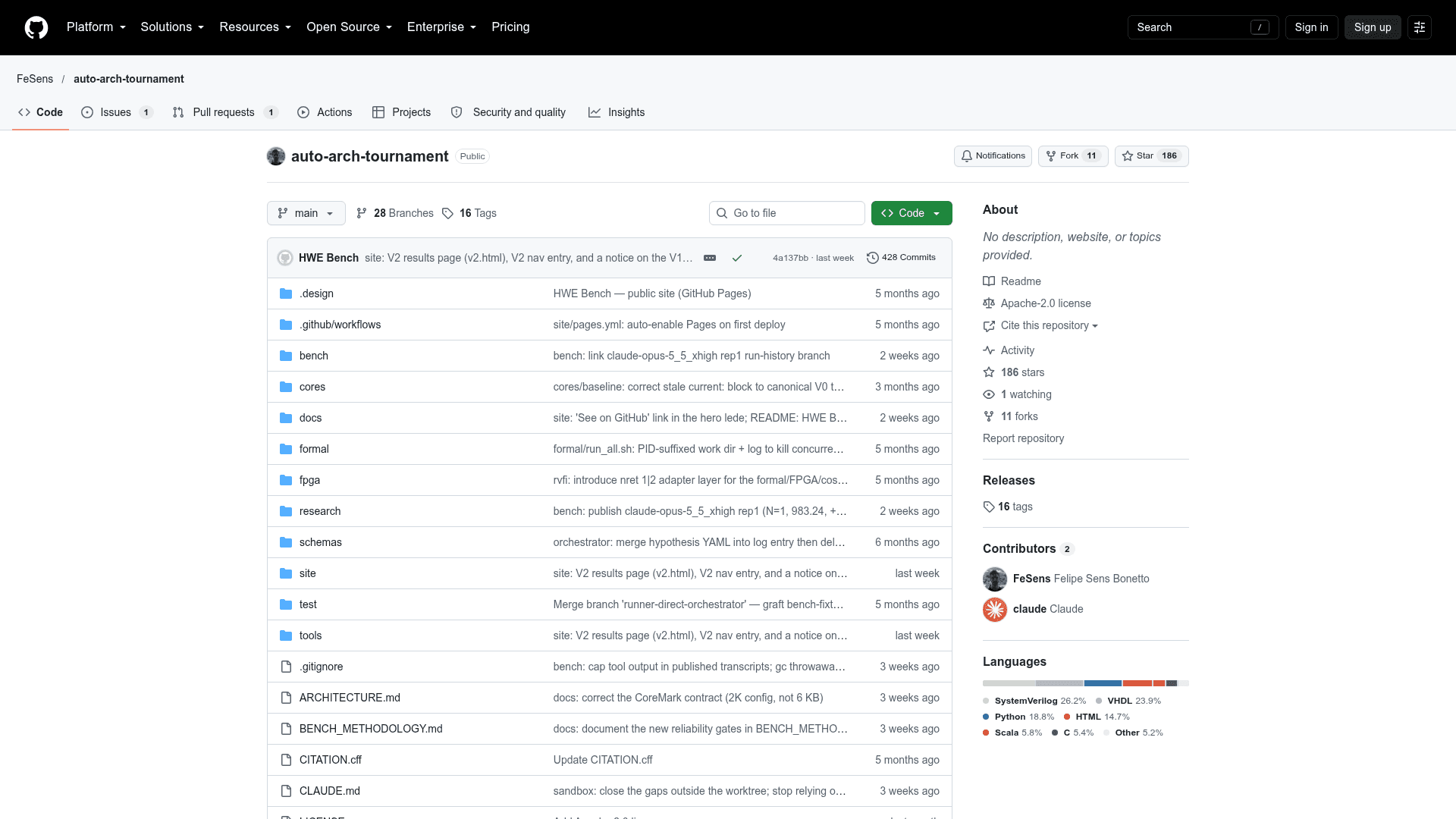Click the .gitignore file icon

coord(286,667)
